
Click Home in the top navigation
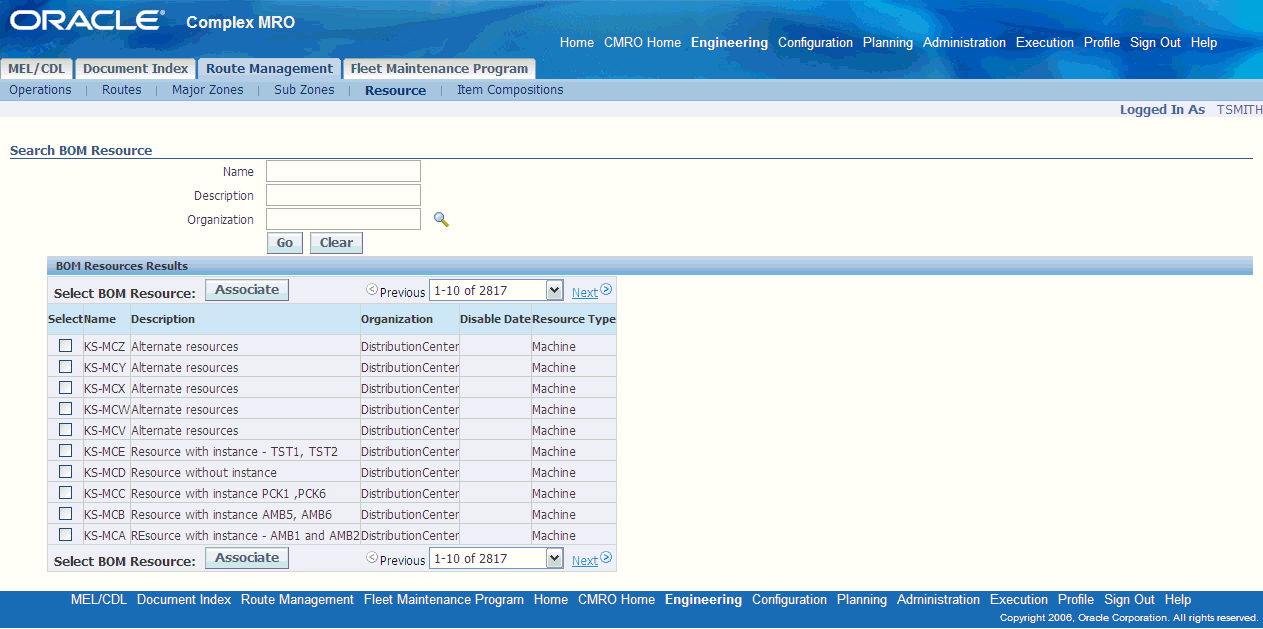[577, 43]
